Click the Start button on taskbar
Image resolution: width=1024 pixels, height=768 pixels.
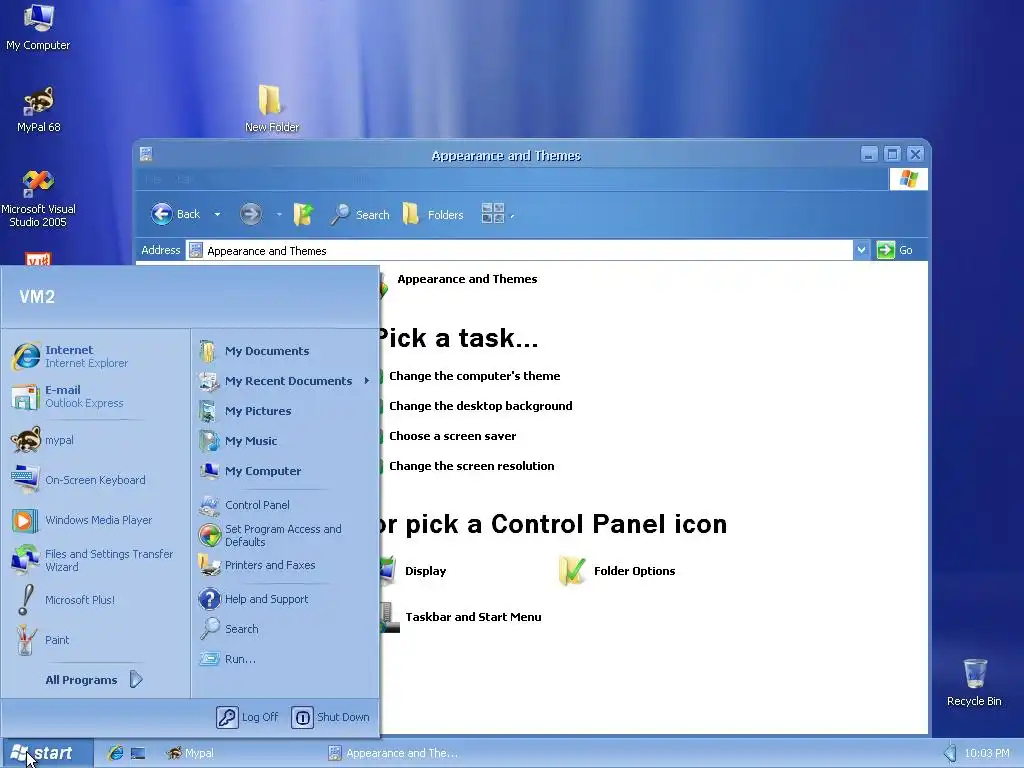tap(46, 753)
